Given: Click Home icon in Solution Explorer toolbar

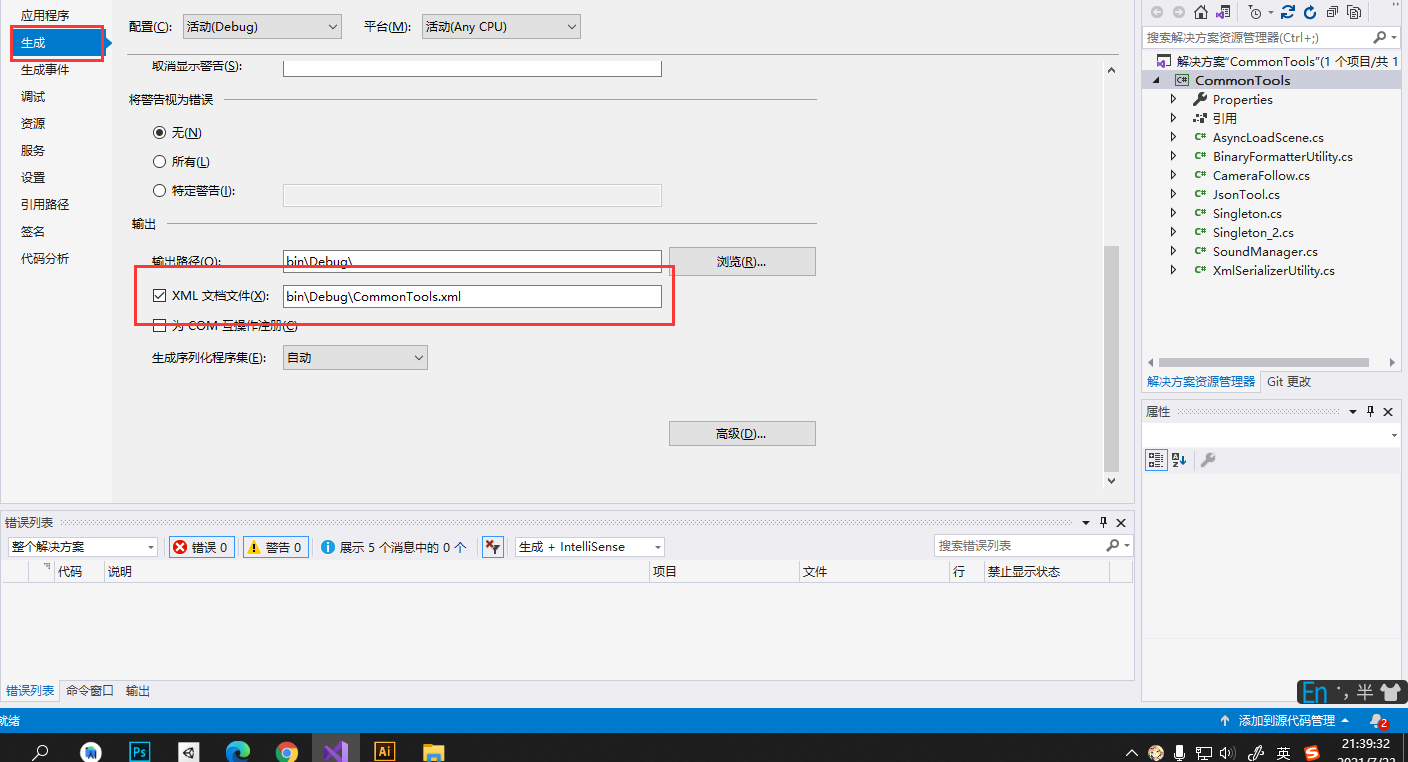Looking at the screenshot, I should 1201,12.
